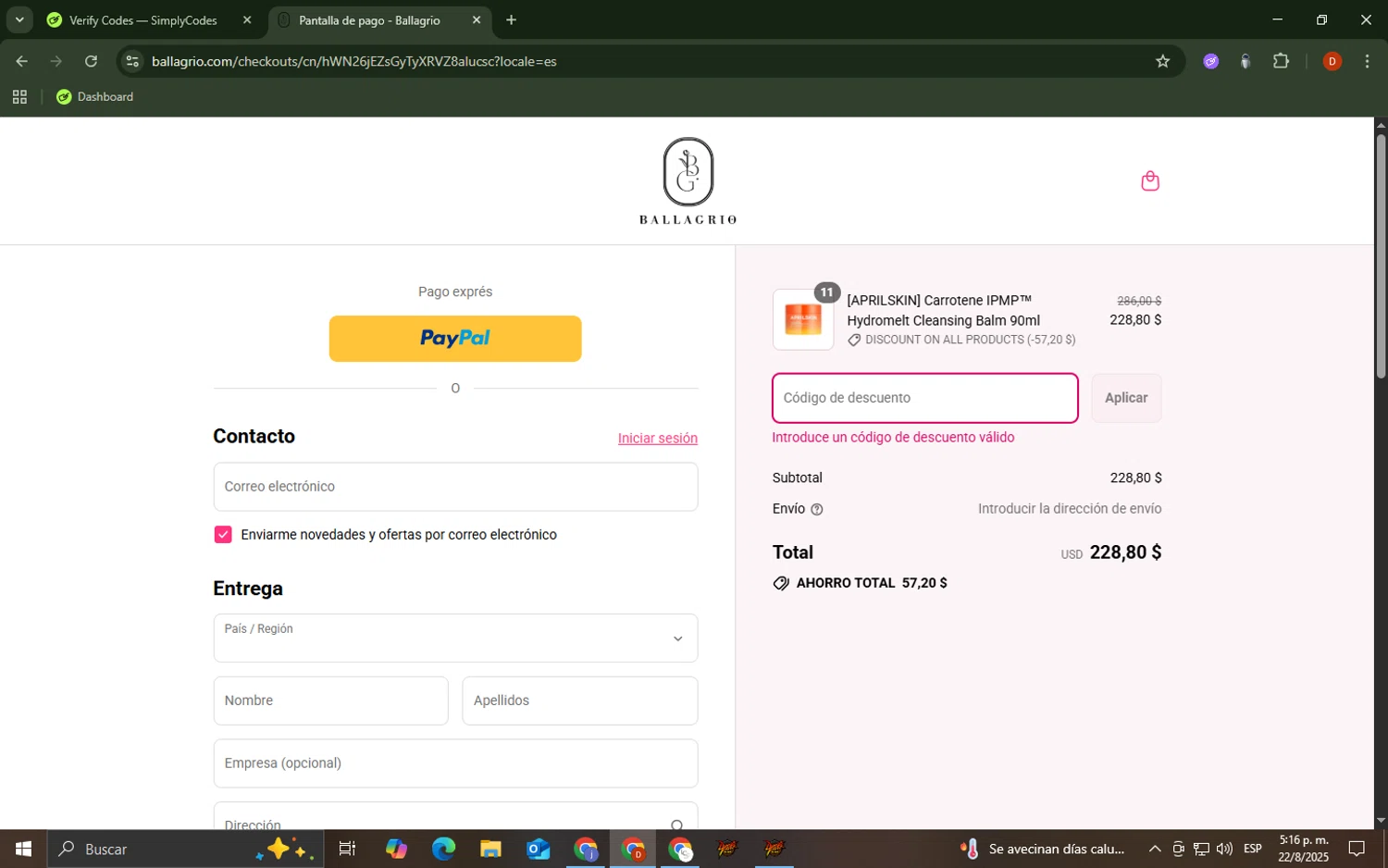Open taskbar clock showing 5:16 p. m.

coord(1304,849)
